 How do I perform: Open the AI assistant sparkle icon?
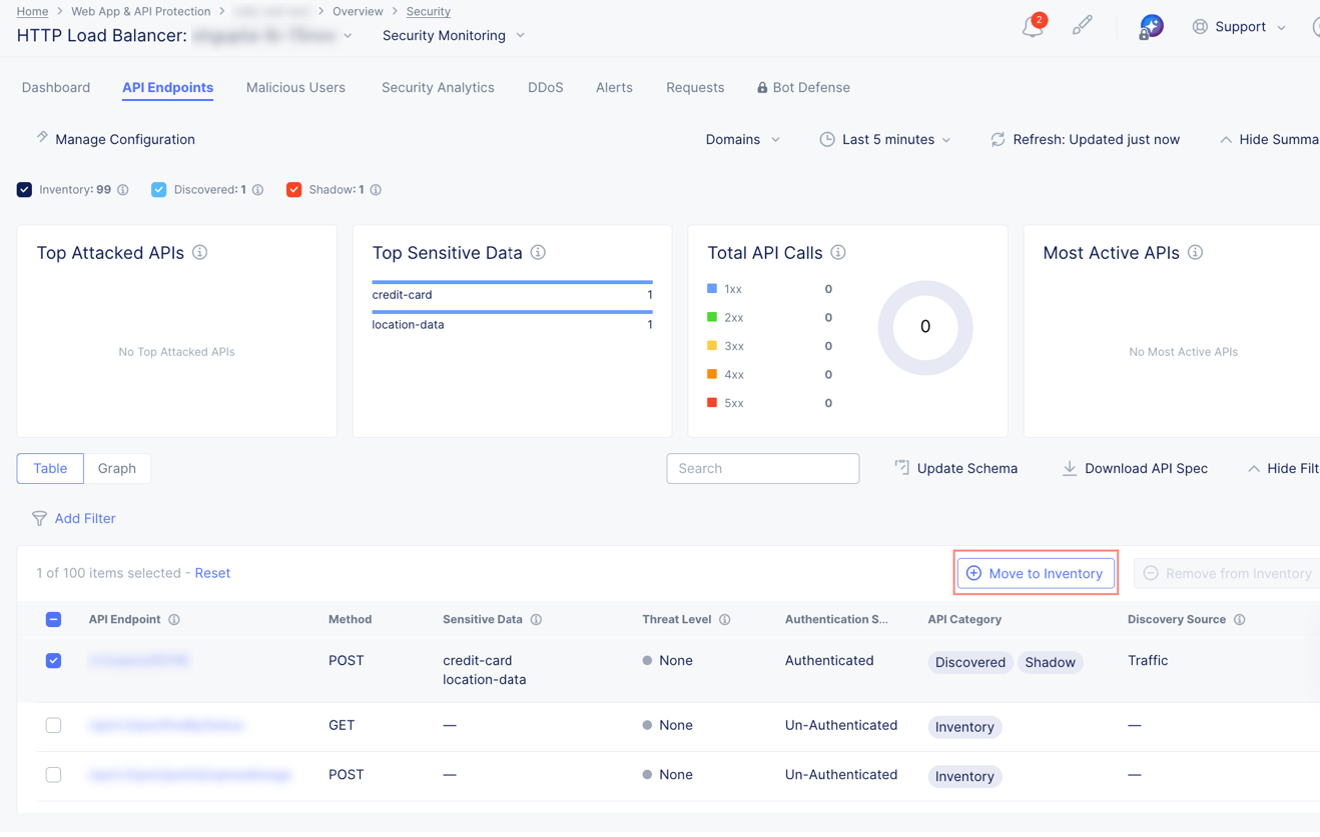[x=1151, y=27]
